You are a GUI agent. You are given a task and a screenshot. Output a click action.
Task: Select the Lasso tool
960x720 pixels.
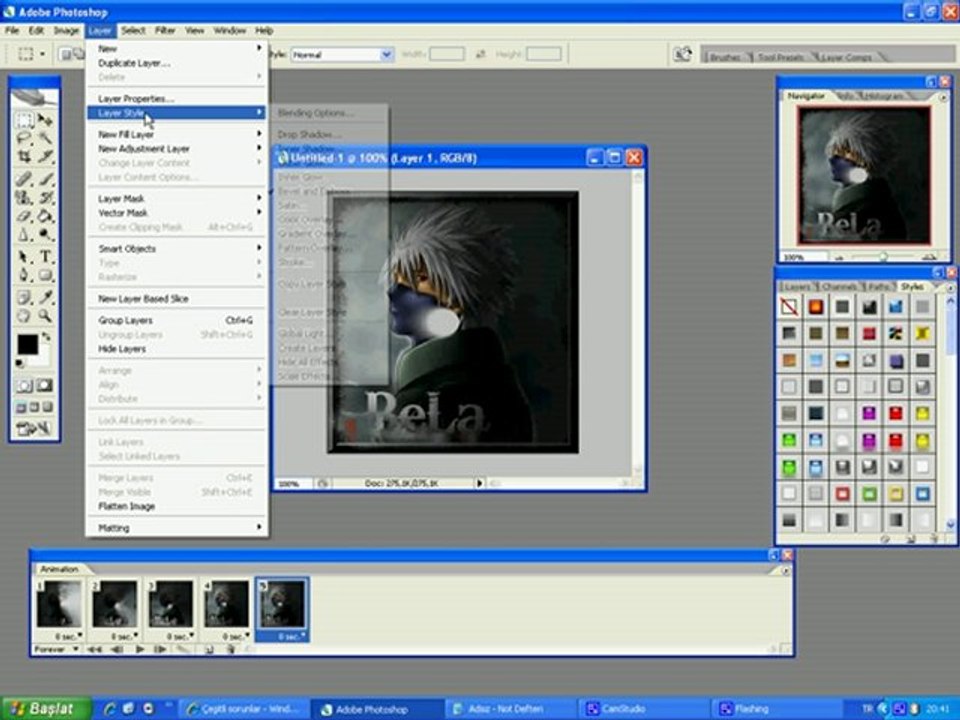[x=24, y=138]
